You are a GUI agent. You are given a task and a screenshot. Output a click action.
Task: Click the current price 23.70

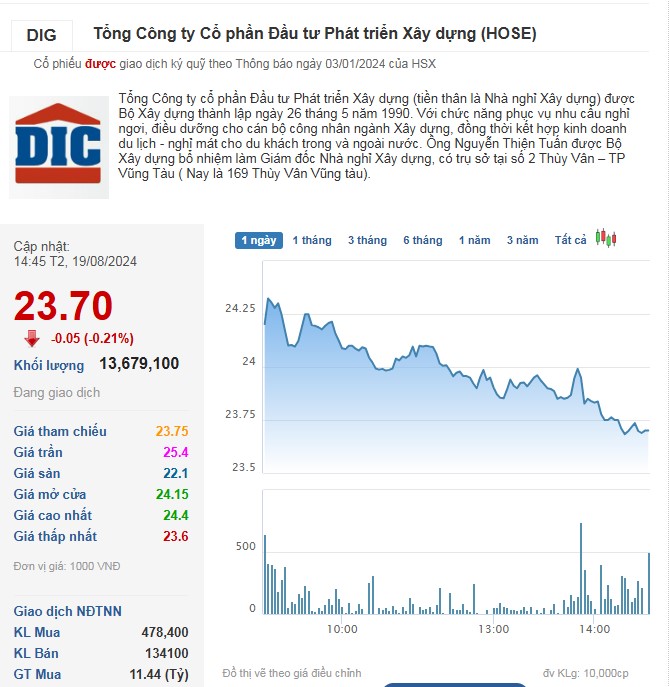tap(63, 306)
